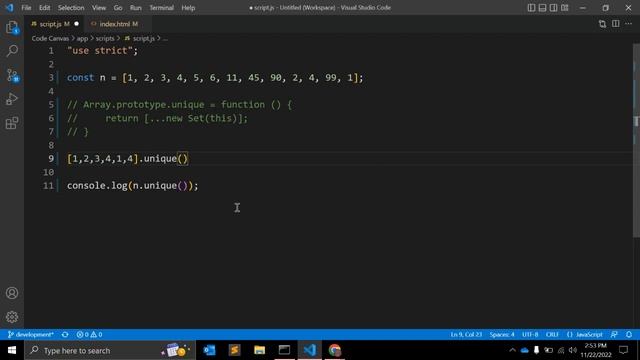The width and height of the screenshot is (640, 360).
Task: Open the notifications bell in status bar
Action: coord(629,335)
